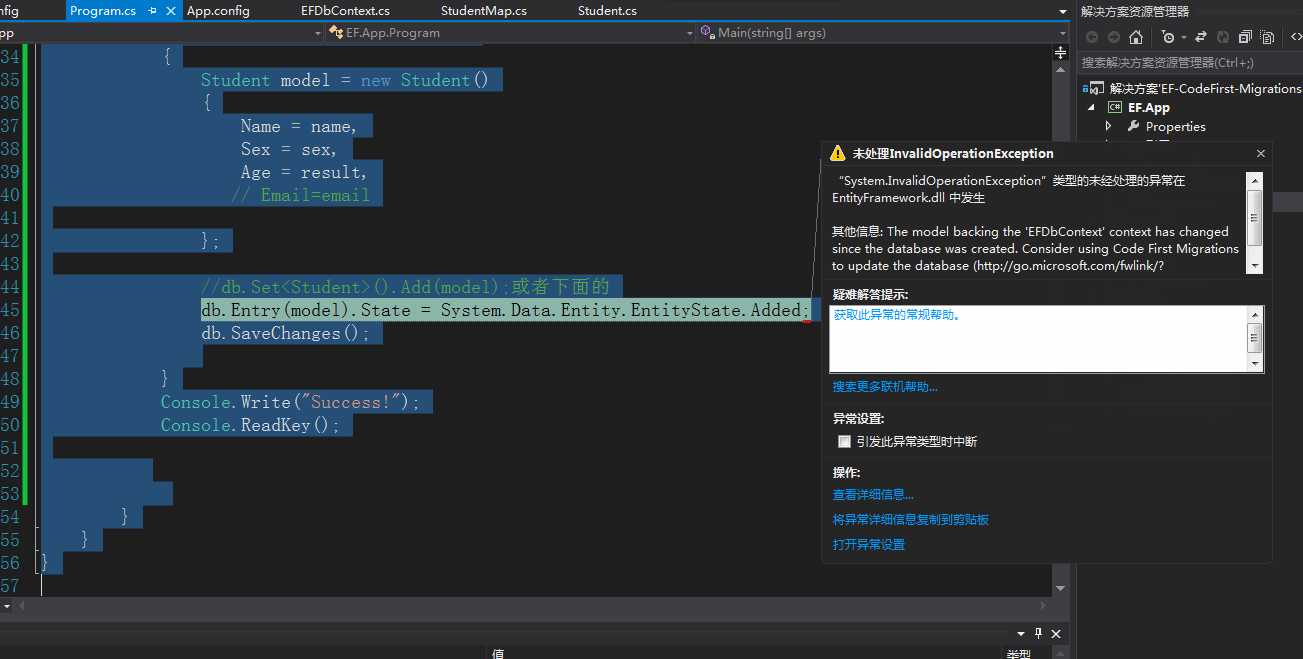Viewport: 1303px width, 659px height.
Task: Click 将异常详细信息复制到剪贴板 link
Action: tap(911, 520)
